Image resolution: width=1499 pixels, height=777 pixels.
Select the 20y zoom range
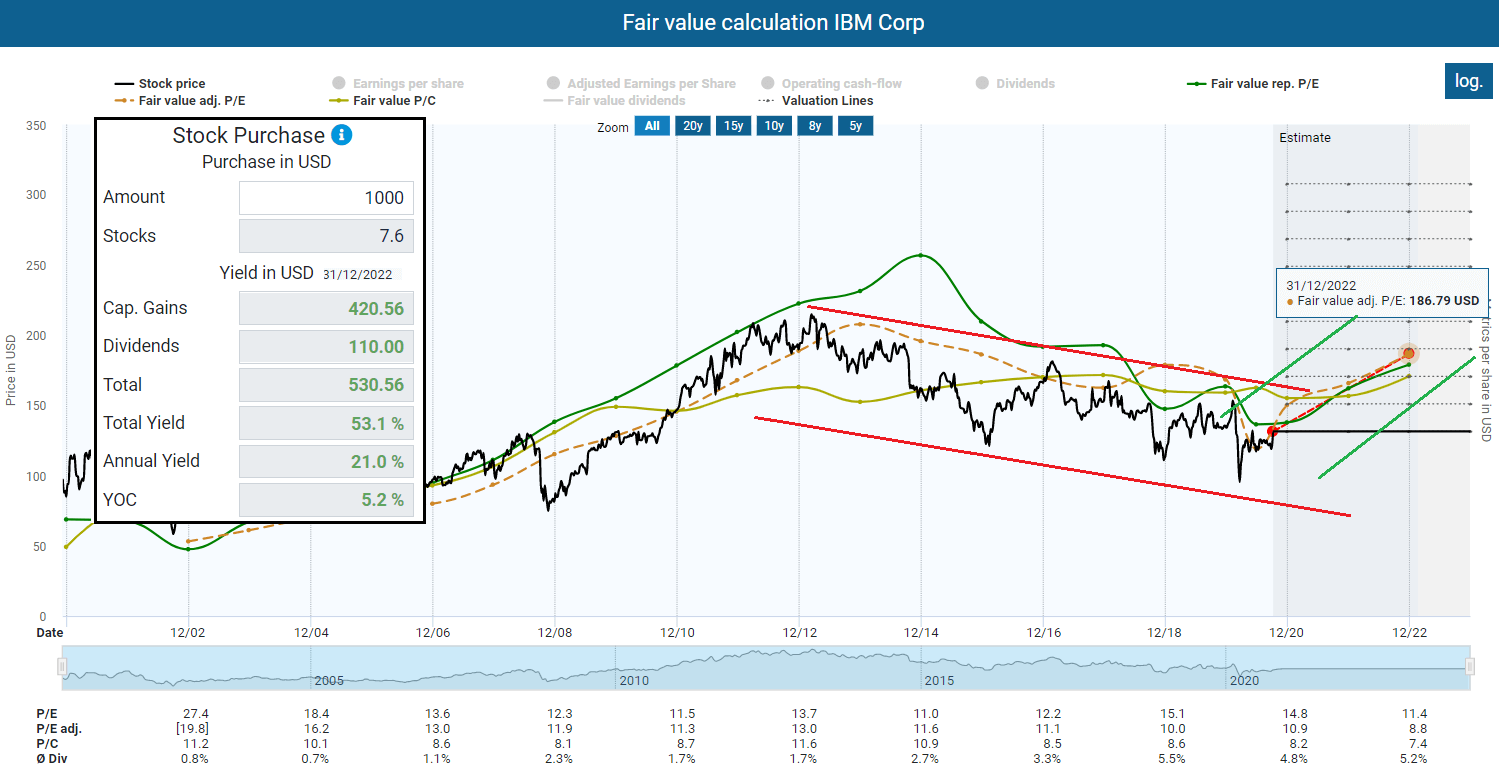pyautogui.click(x=692, y=126)
